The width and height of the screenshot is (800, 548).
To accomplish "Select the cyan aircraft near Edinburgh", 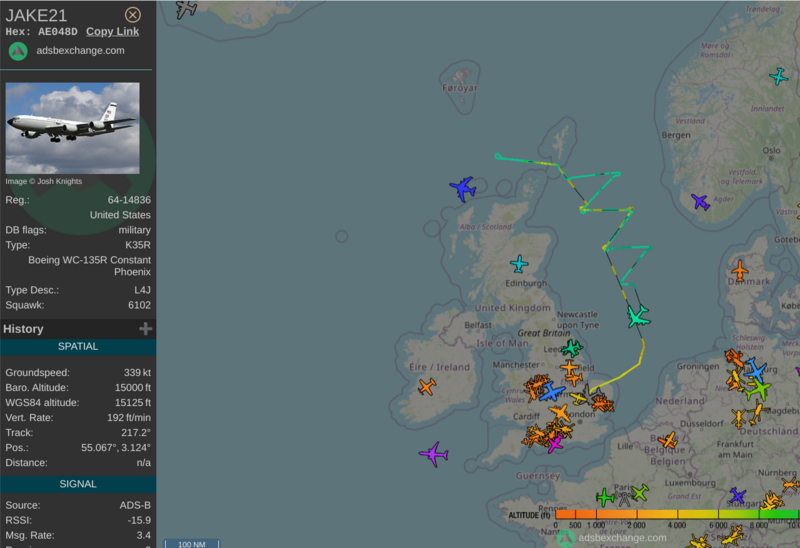I will coord(519,264).
